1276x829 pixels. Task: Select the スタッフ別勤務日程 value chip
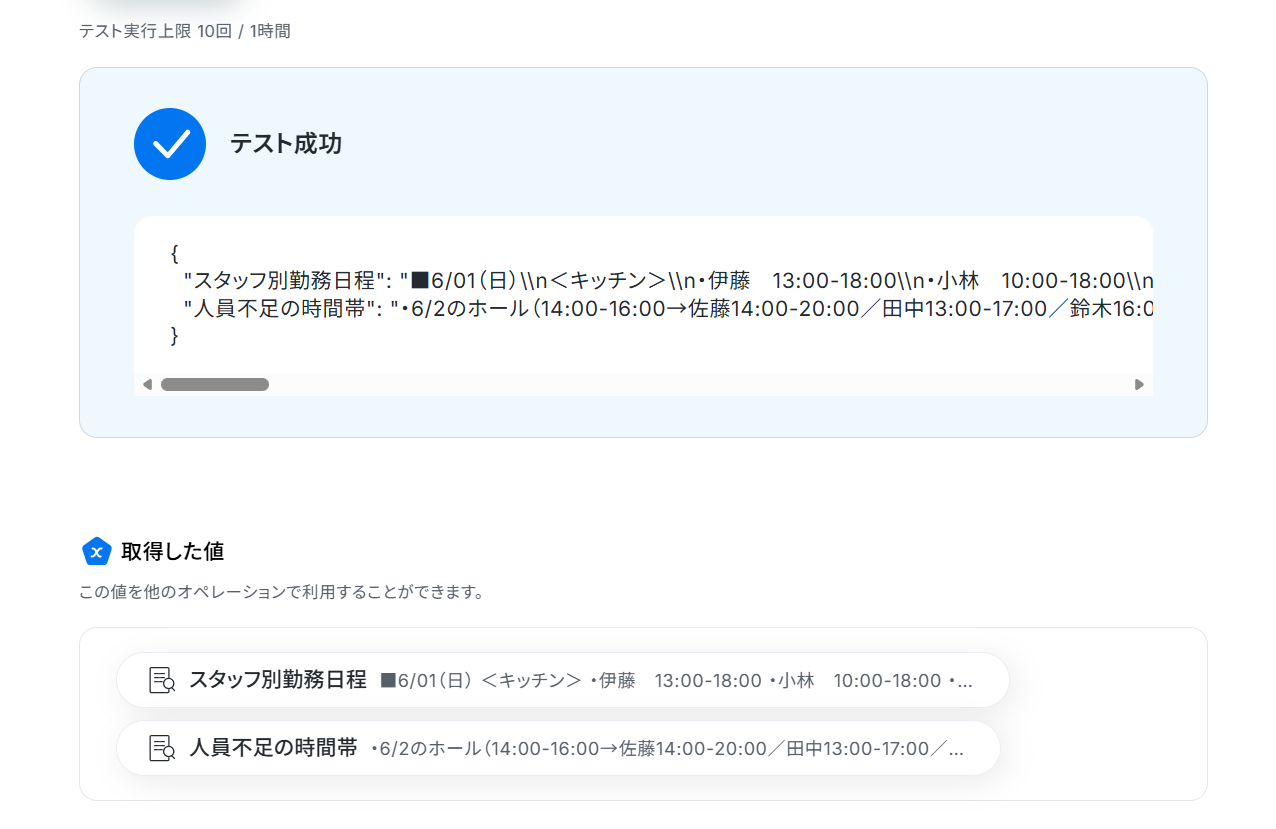click(x=563, y=680)
